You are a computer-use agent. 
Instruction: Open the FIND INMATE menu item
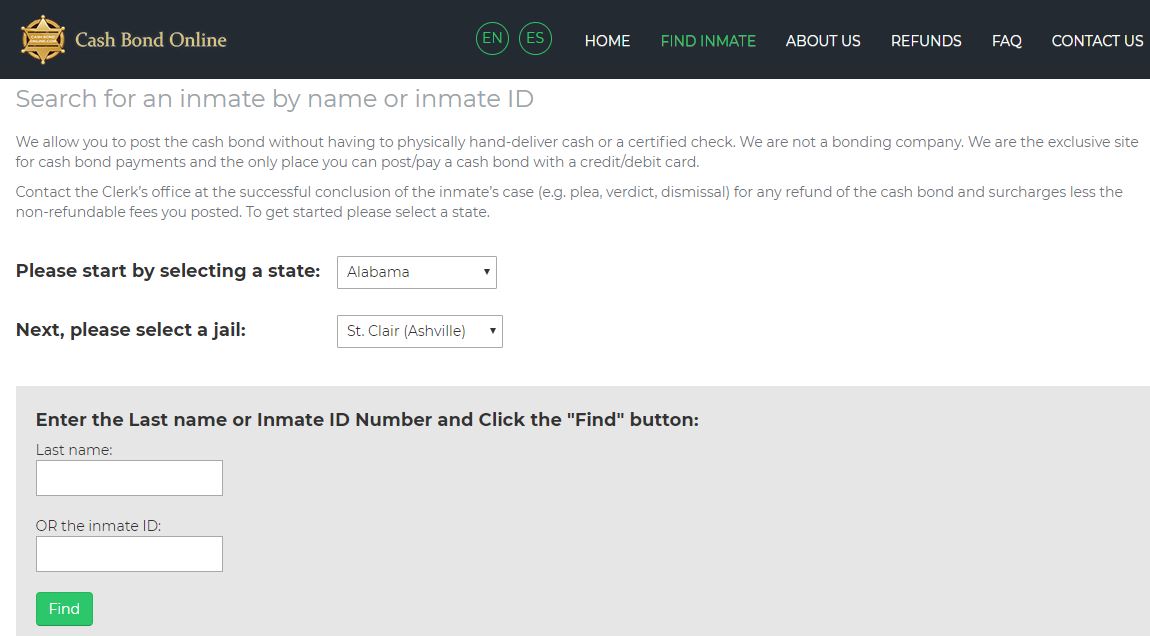(708, 41)
